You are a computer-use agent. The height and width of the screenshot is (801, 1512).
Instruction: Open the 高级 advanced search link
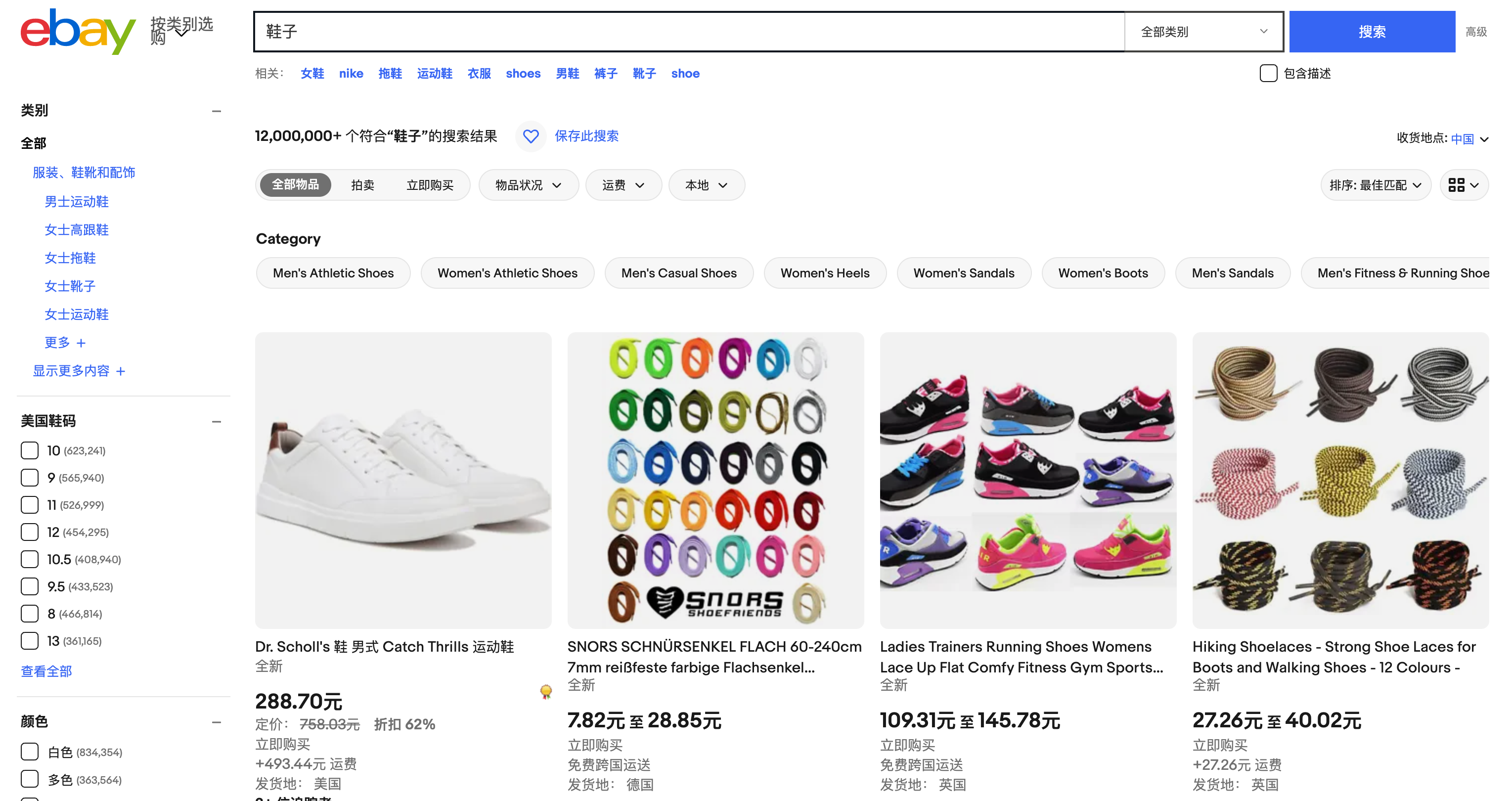click(x=1475, y=32)
